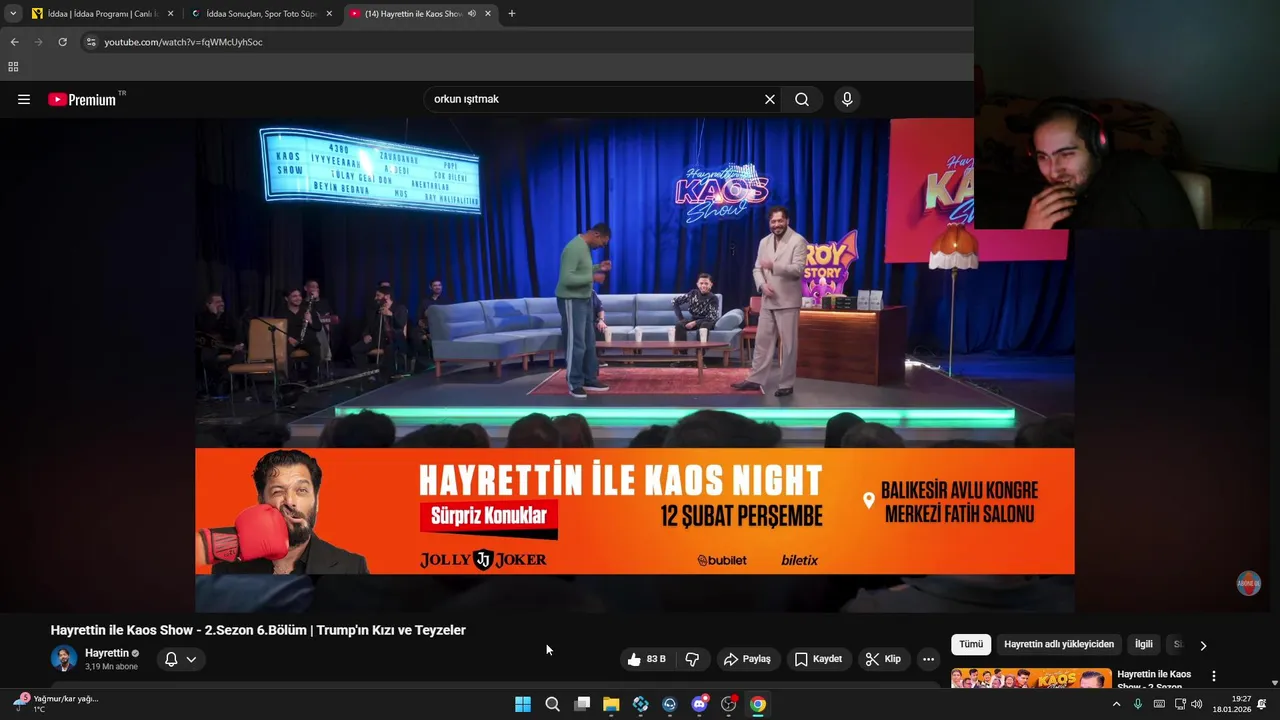Screen dimensions: 1280x720
Task: Click the magnifier search button
Action: point(802,99)
